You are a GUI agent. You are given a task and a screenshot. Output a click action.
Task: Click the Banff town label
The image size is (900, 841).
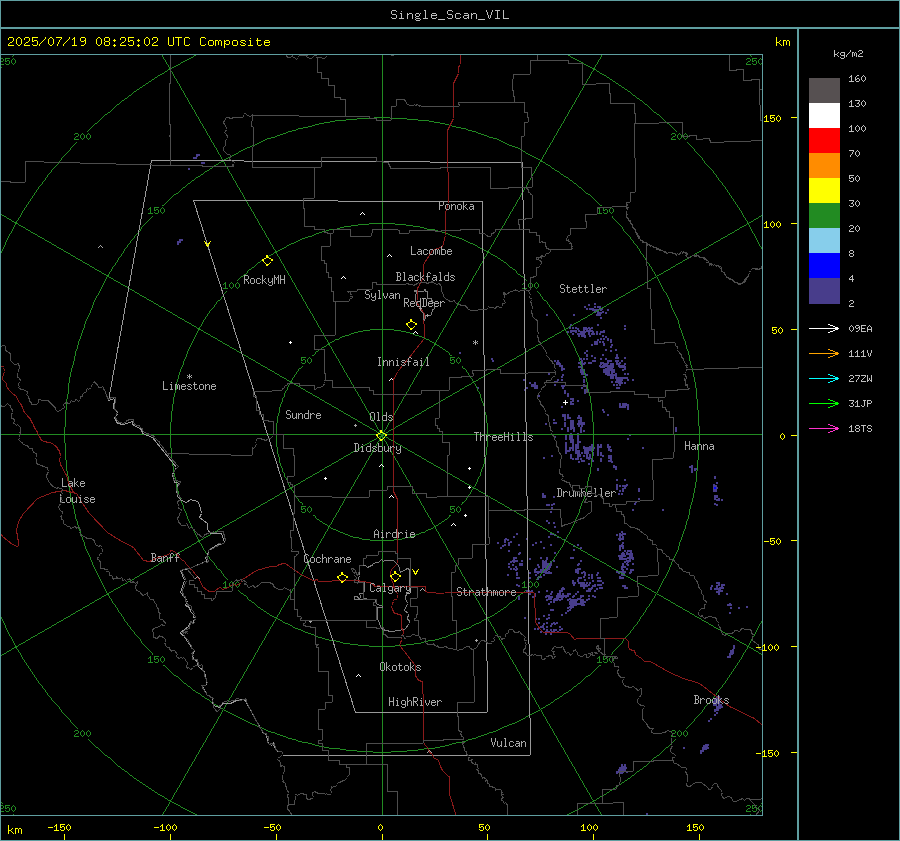[165, 558]
